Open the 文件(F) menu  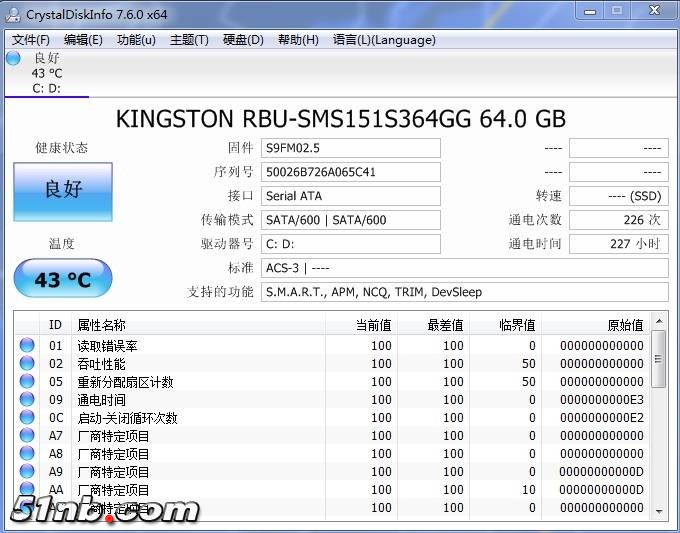[x=31, y=40]
